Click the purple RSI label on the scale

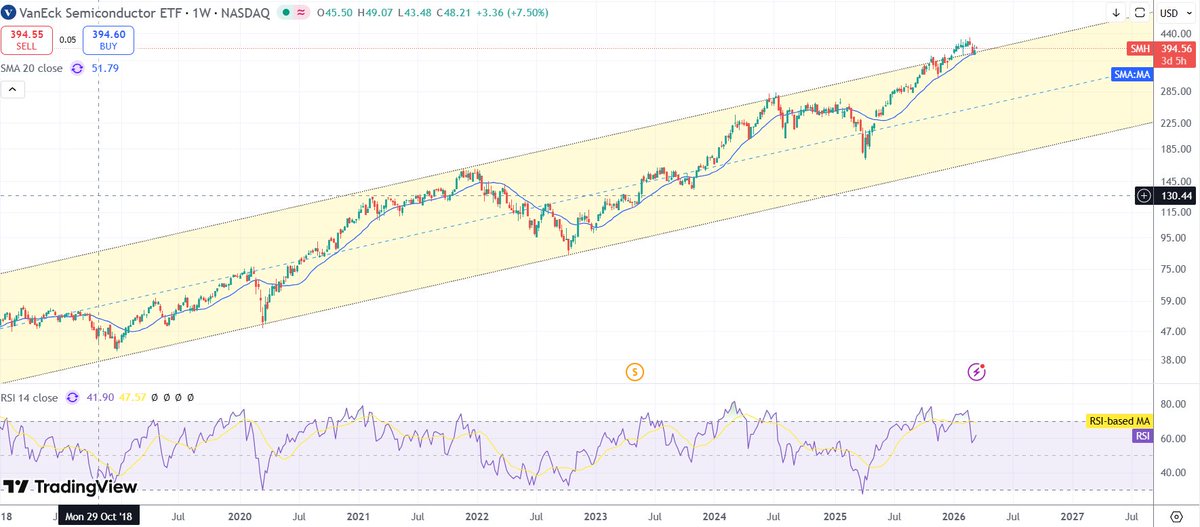coord(1142,437)
